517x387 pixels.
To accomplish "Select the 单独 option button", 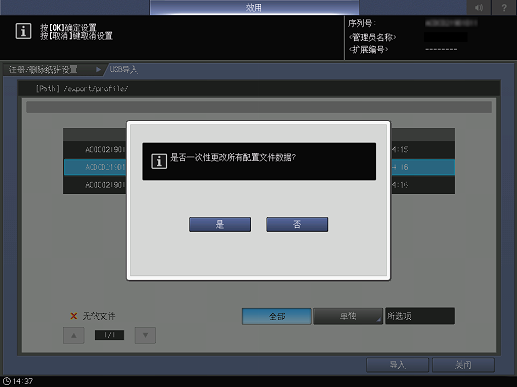I will [x=348, y=316].
